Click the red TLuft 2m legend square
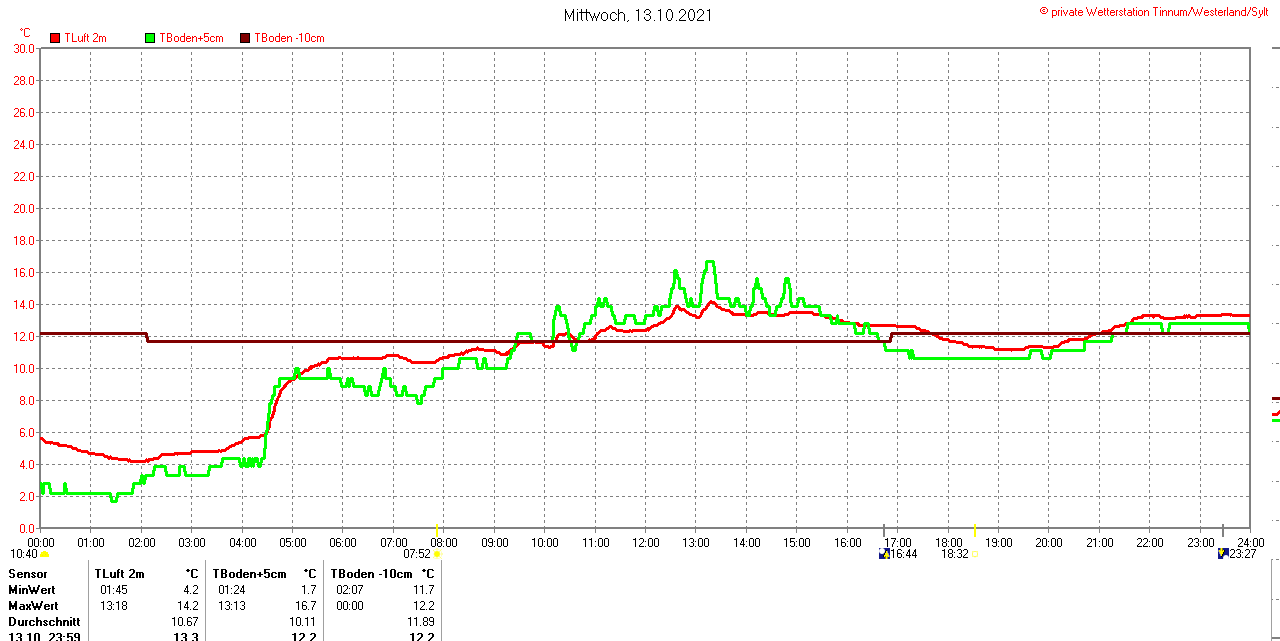The width and height of the screenshot is (1280, 641). pos(55,38)
